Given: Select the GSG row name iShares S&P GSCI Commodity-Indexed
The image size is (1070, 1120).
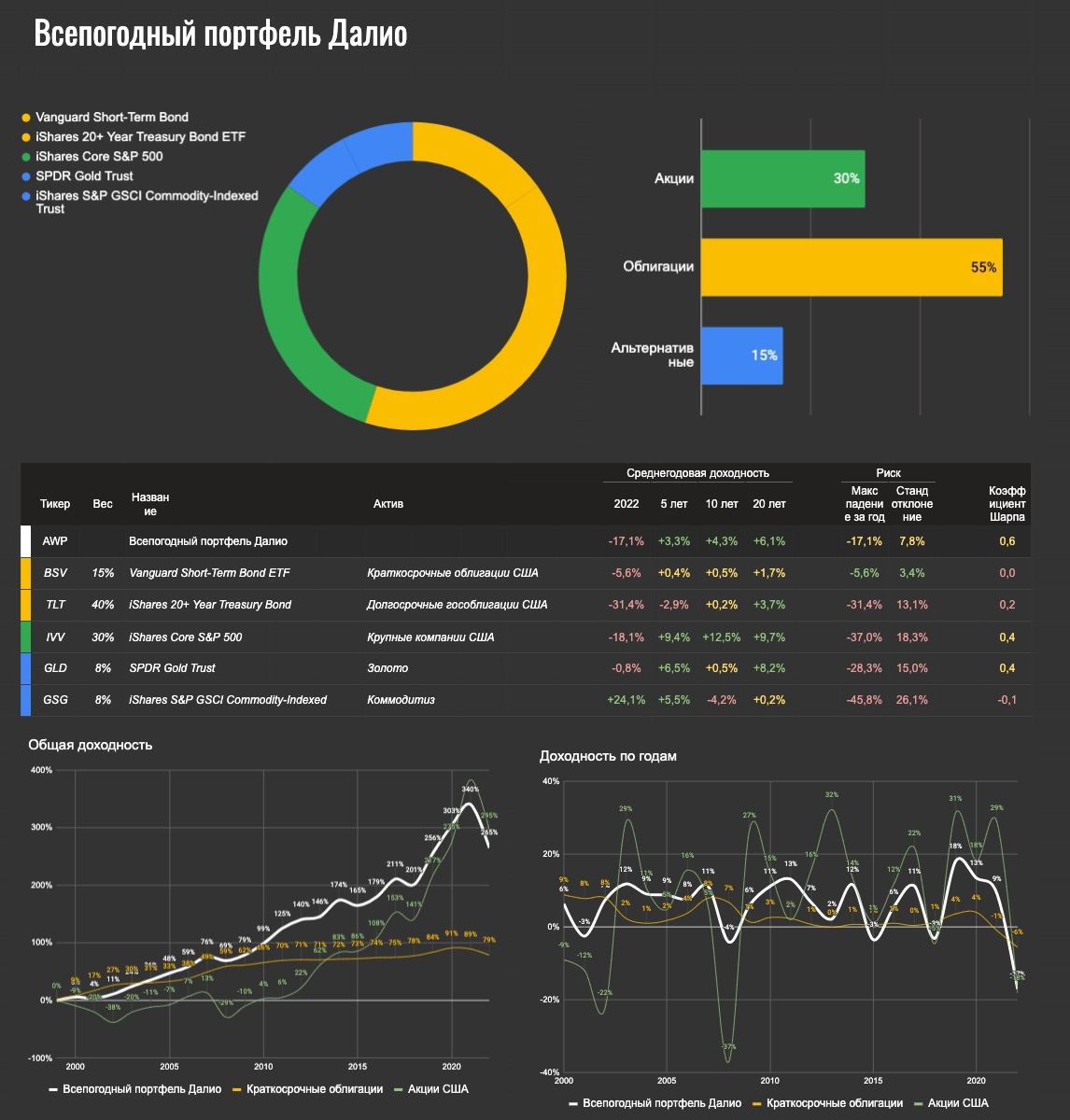Looking at the screenshot, I should 228,700.
